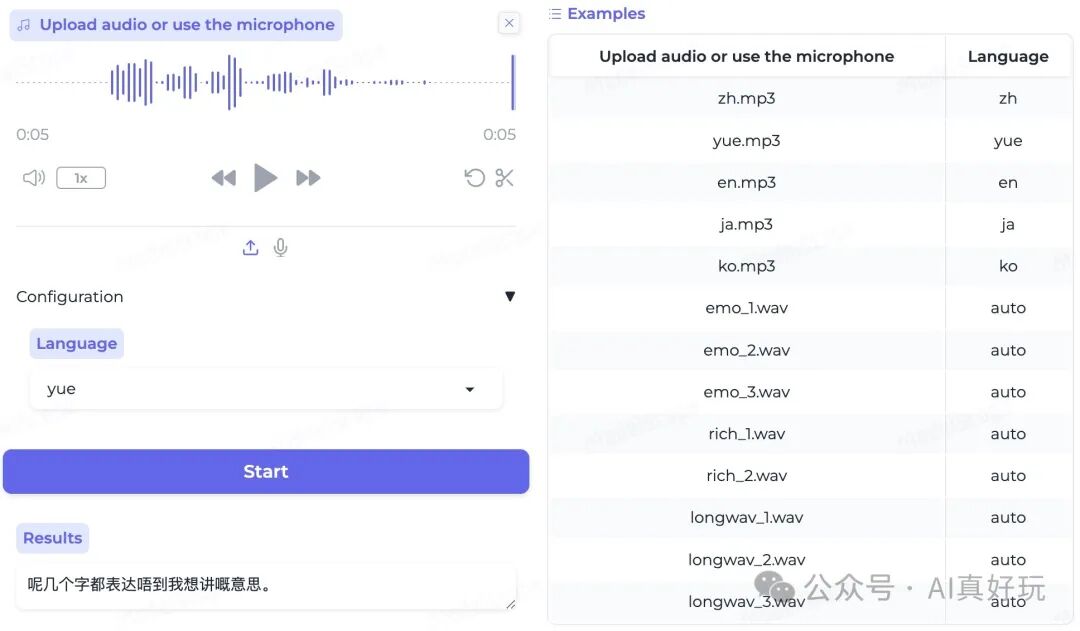Click the music note icon by the Upload audio label
Image resolution: width=1080 pixels, height=631 pixels.
click(24, 25)
